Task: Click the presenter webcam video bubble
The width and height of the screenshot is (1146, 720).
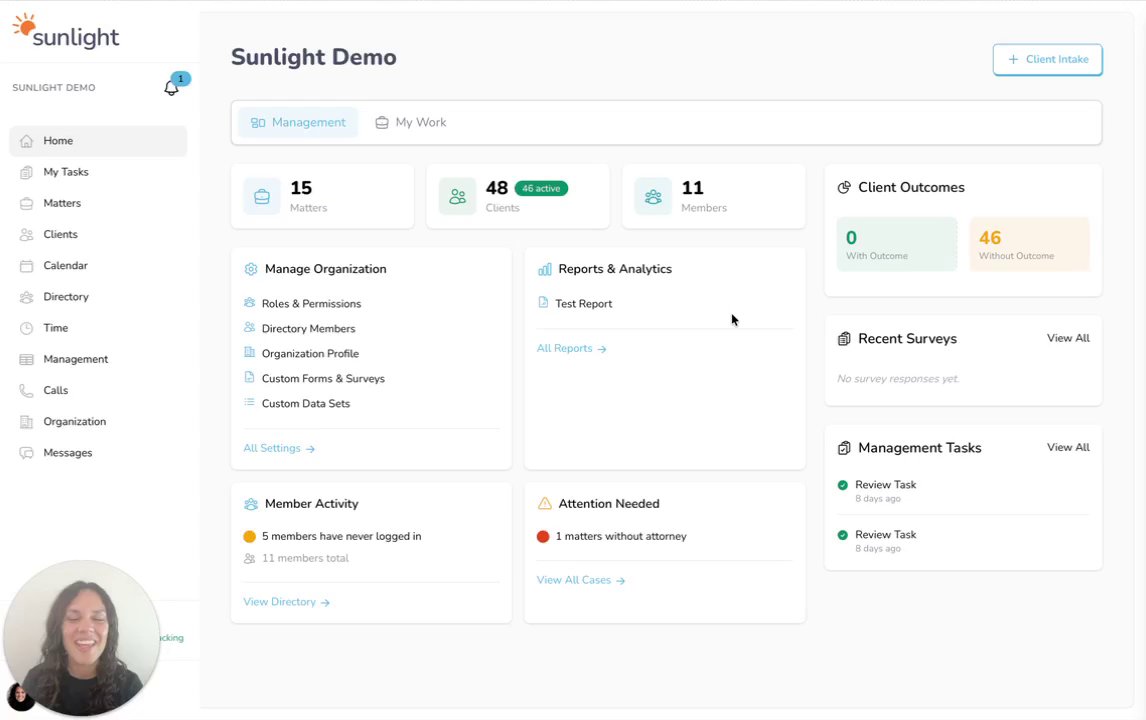Action: coord(82,638)
